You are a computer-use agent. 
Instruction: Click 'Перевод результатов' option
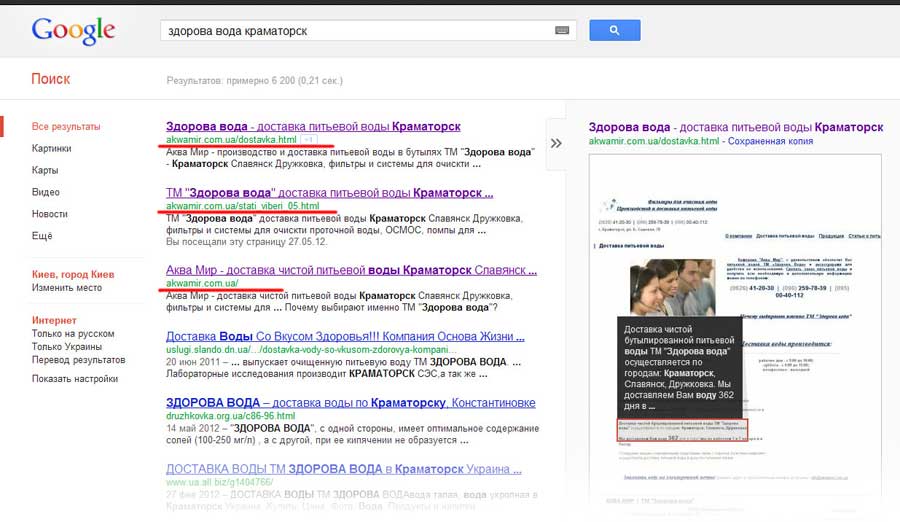79,360
